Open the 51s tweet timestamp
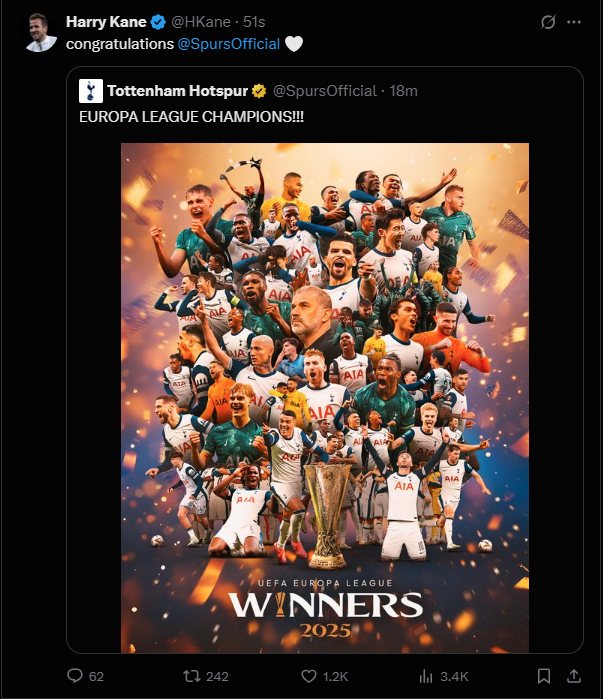This screenshot has height=699, width=603. pyautogui.click(x=254, y=21)
